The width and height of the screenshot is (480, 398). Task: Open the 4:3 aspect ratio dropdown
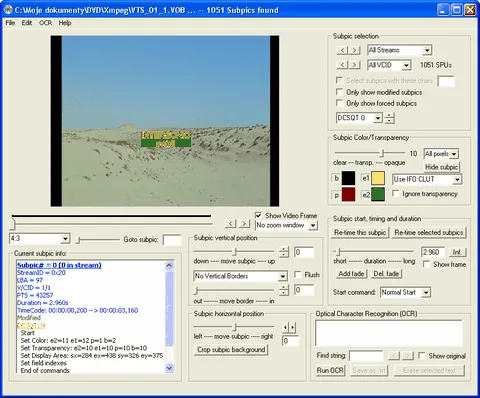(65, 239)
